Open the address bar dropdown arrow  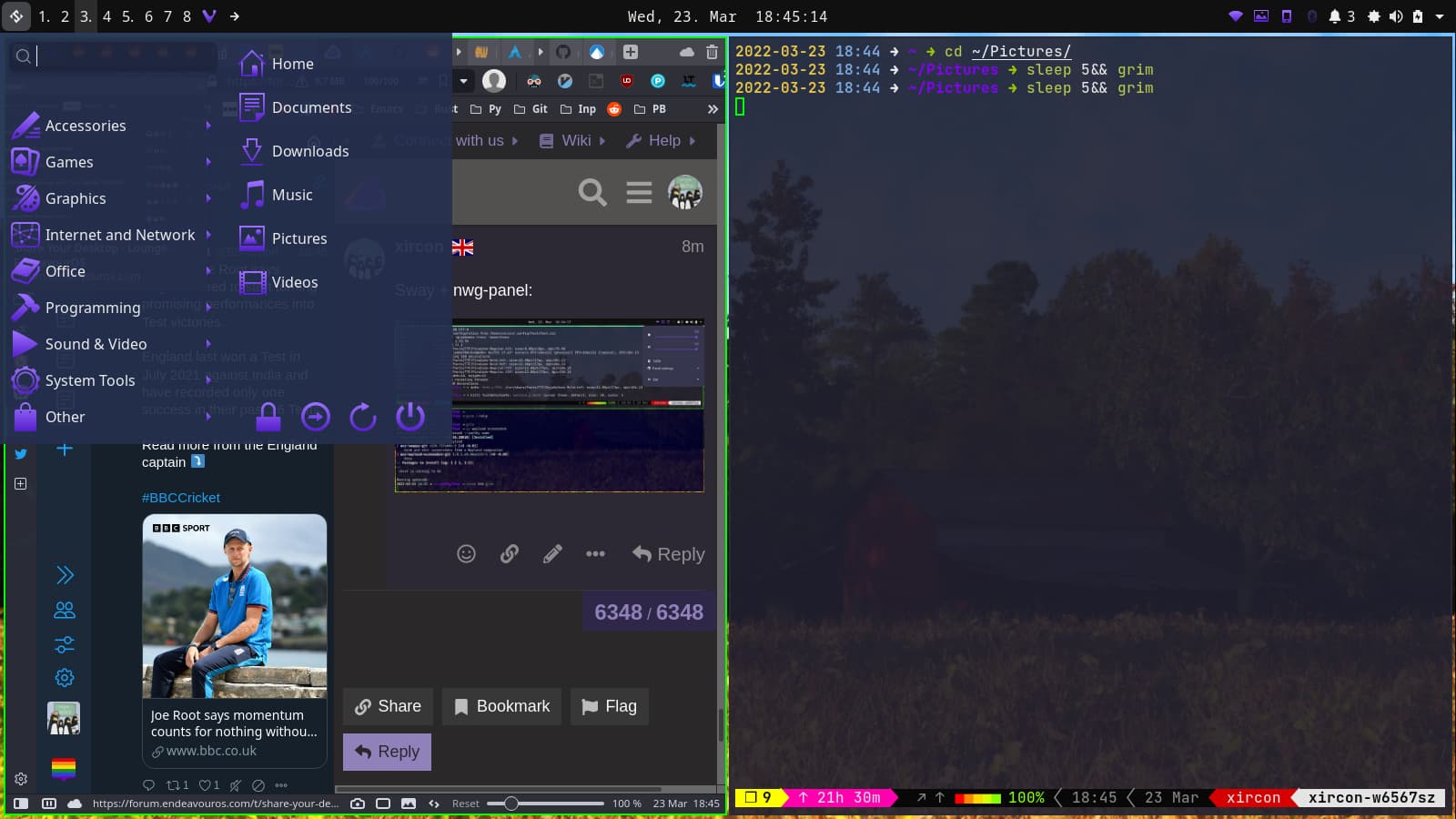click(x=463, y=81)
